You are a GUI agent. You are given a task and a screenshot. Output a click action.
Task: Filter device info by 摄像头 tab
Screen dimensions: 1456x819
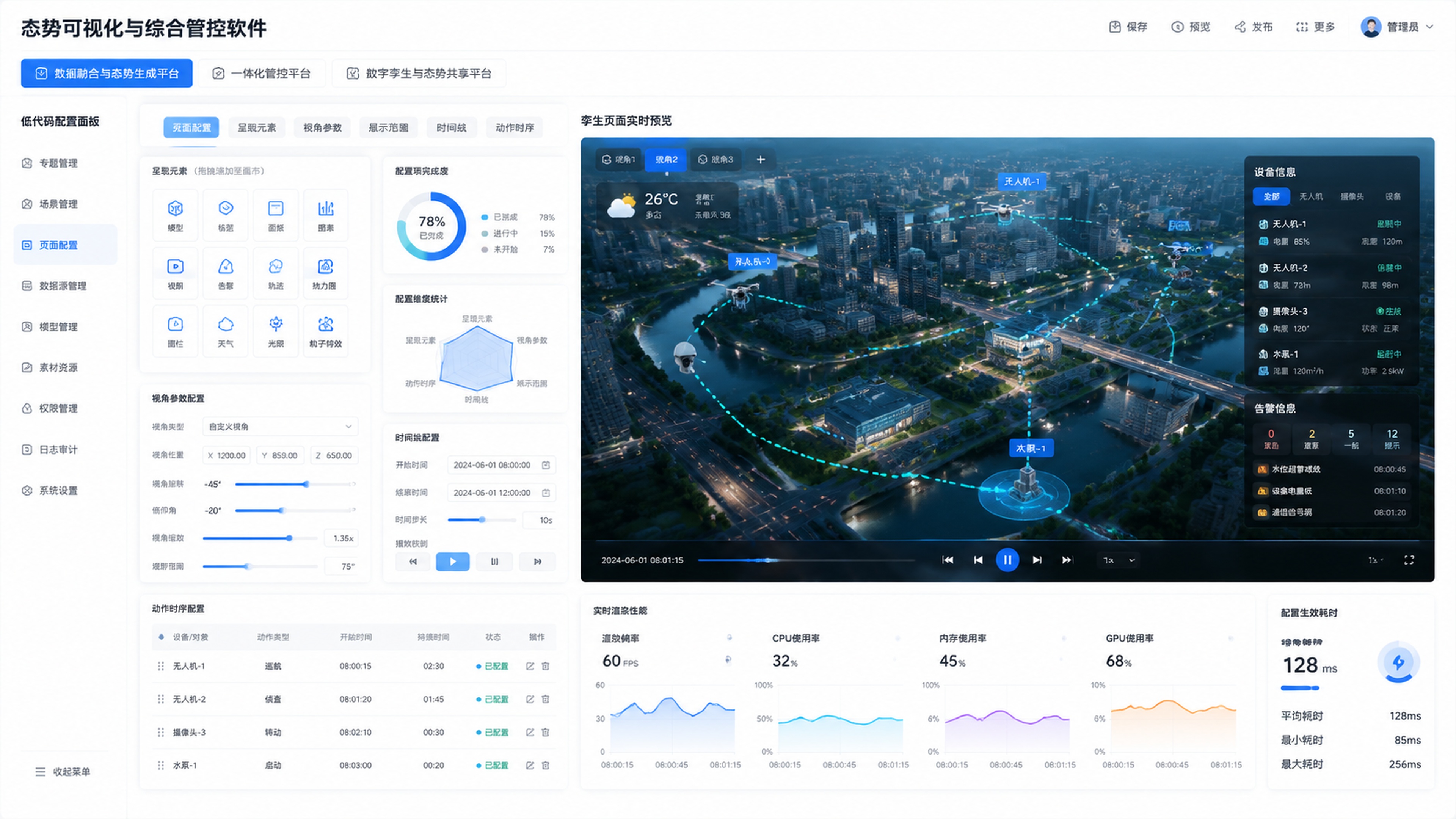pos(1352,197)
